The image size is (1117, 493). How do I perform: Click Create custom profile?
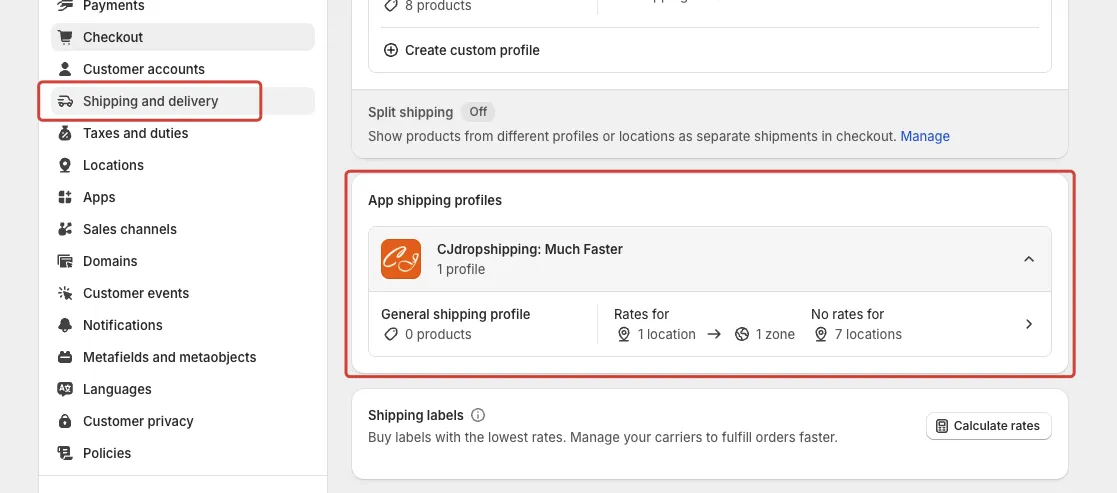471,50
